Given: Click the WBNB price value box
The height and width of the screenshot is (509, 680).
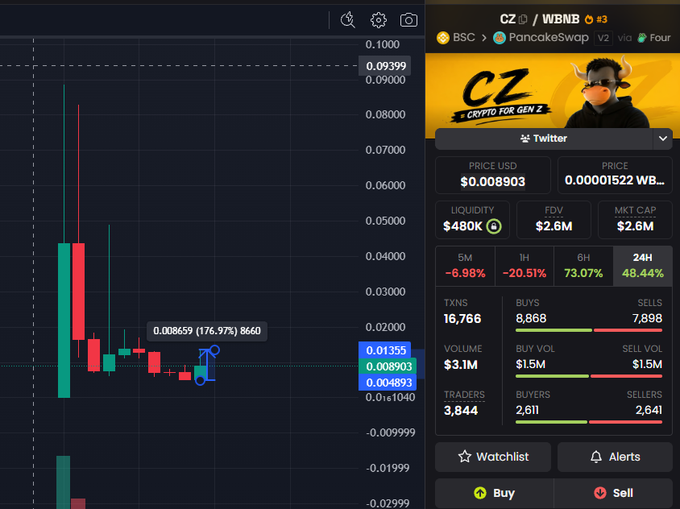Looking at the screenshot, I should [615, 175].
